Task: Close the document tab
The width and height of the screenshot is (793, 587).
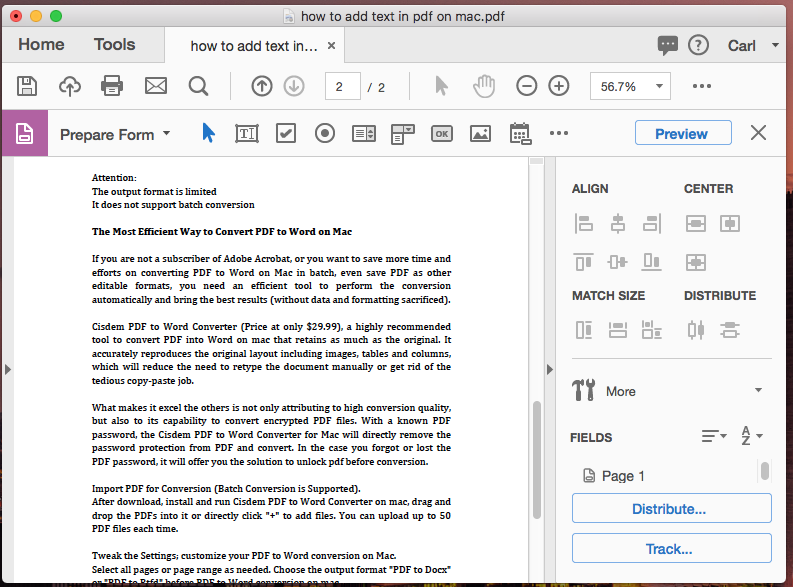Action: (x=331, y=46)
